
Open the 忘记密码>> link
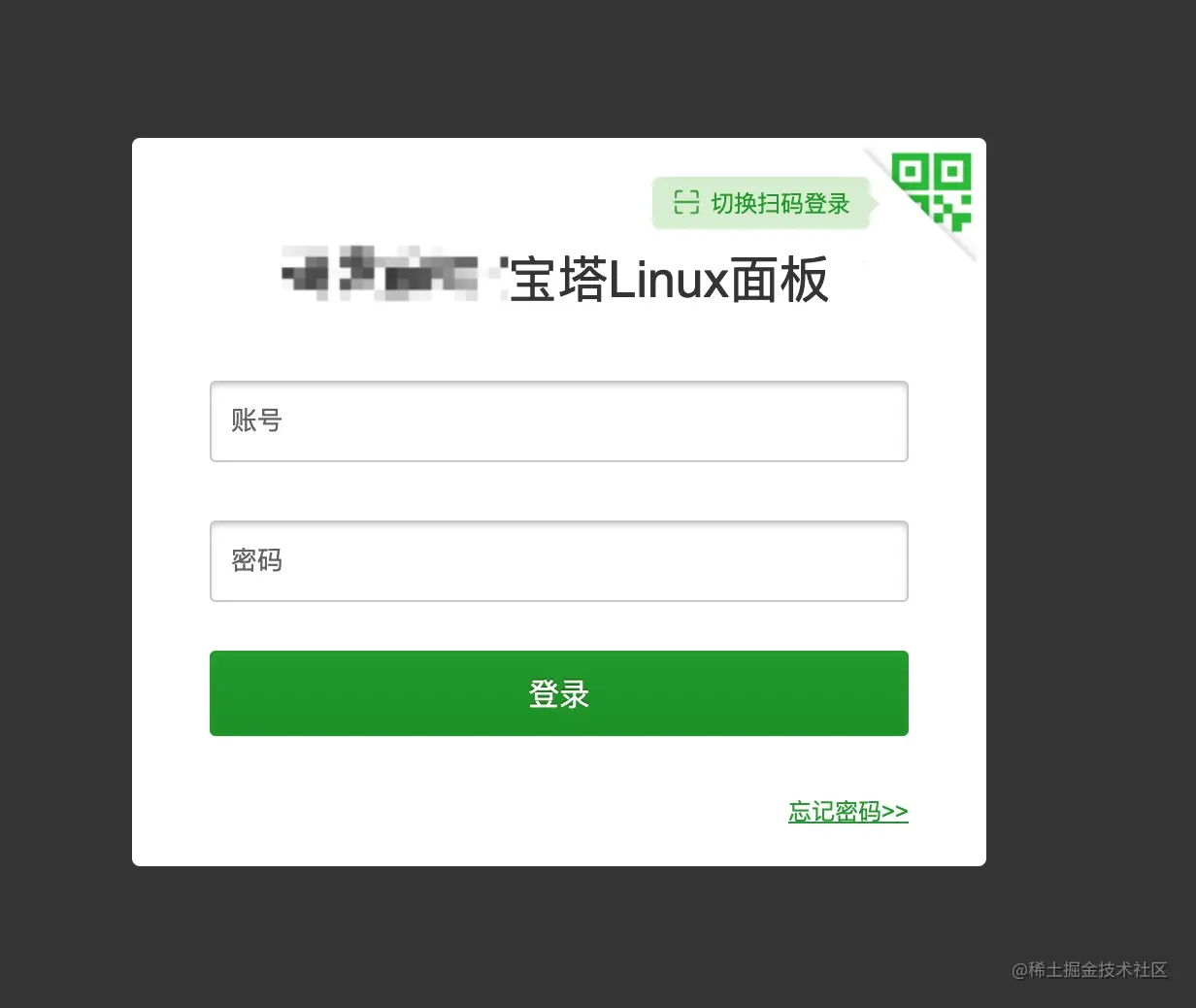(848, 812)
